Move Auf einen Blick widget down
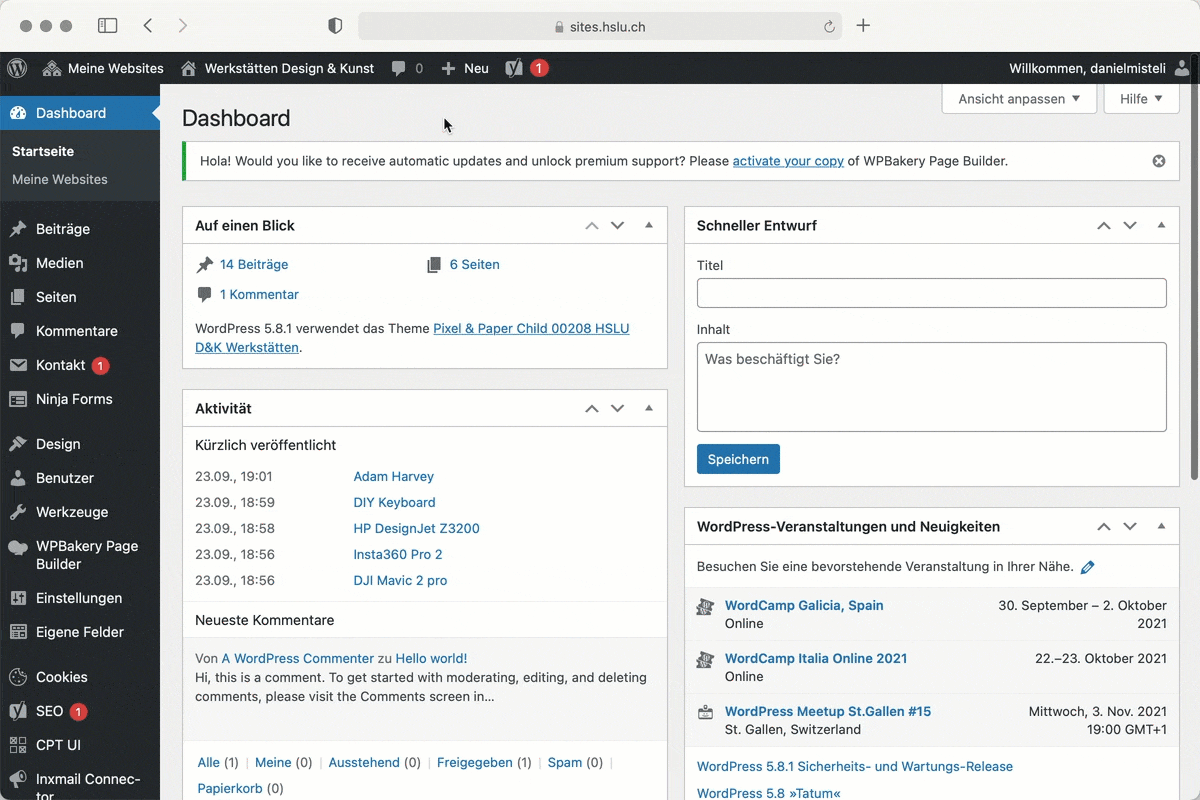This screenshot has height=800, width=1200. point(618,226)
